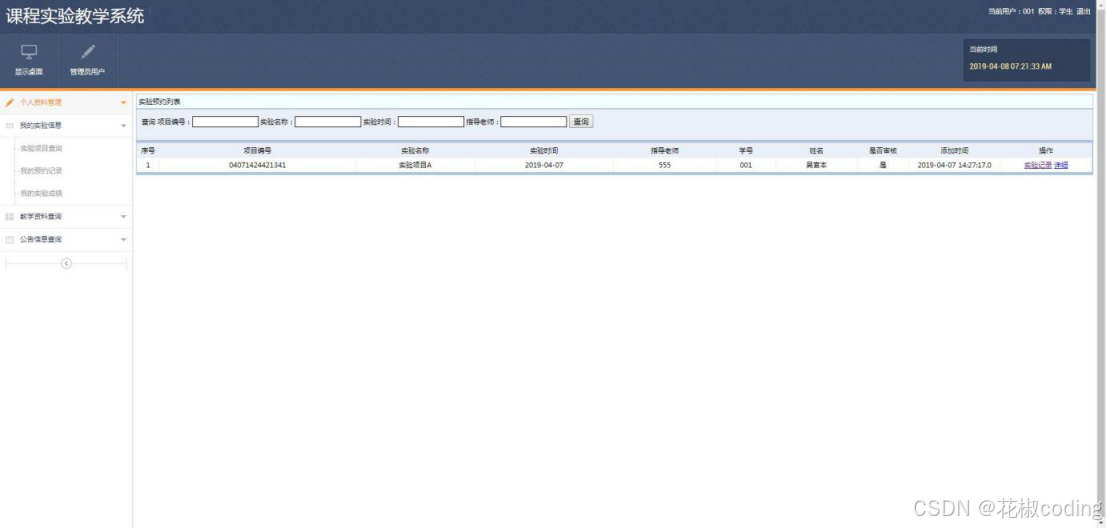1106x528 pixels.
Task: Click the 查询 search button
Action: [581, 122]
